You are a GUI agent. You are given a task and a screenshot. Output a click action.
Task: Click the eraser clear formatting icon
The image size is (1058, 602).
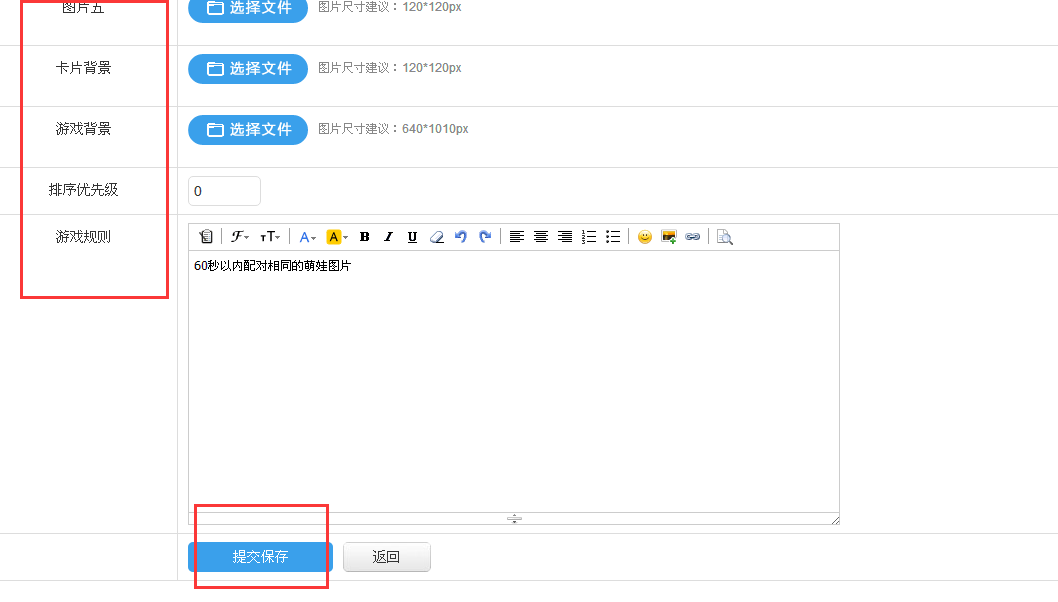[x=436, y=237]
